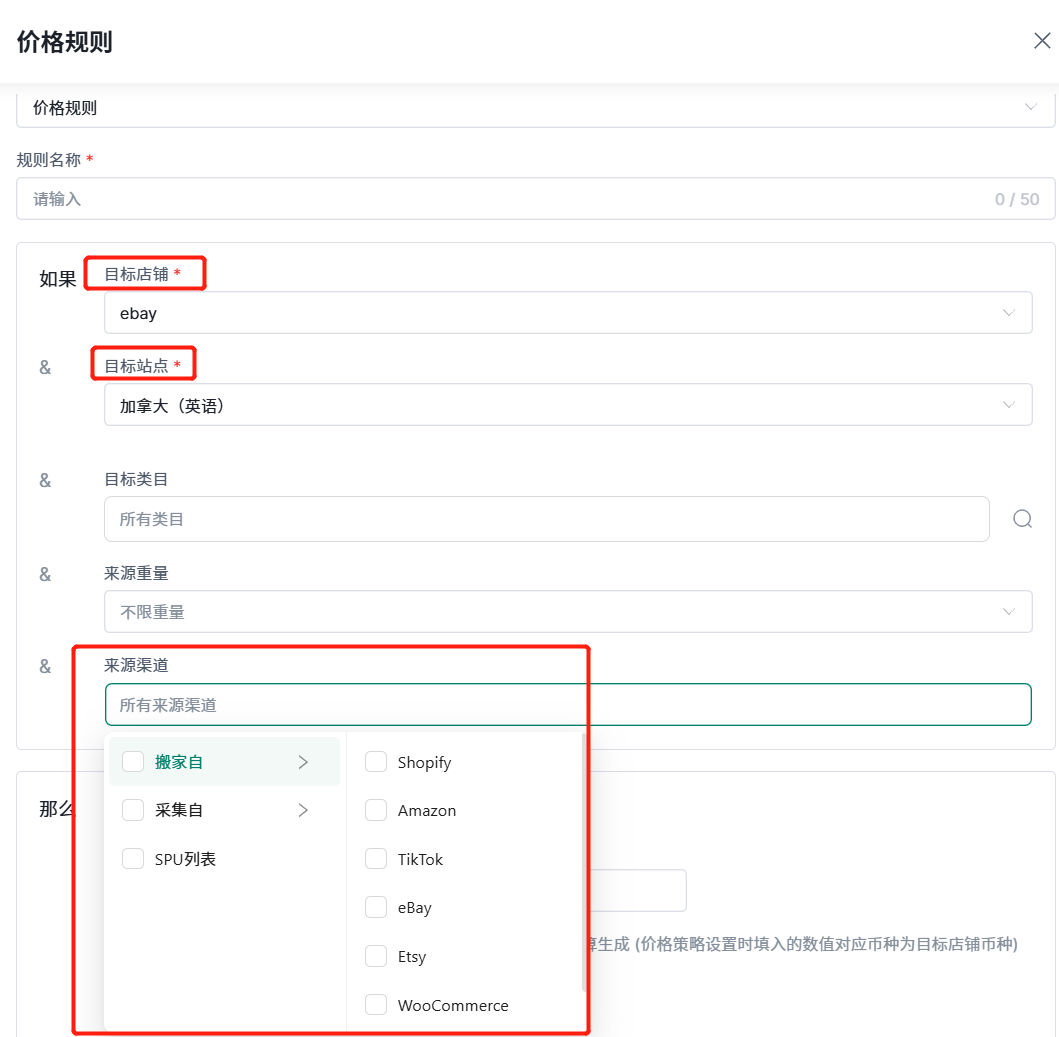Check the 采集自 checkbox

tap(133, 810)
